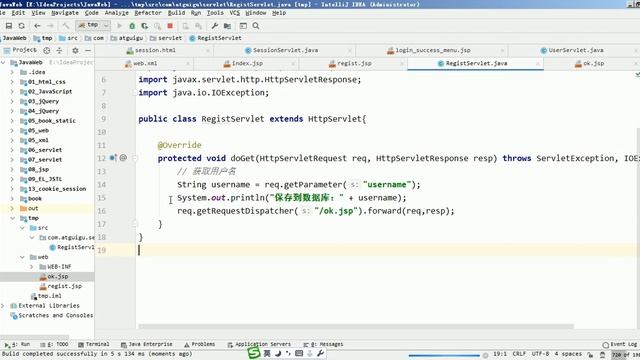640x360 pixels.
Task: Click the Save All toolbar icon
Action: click(9, 26)
